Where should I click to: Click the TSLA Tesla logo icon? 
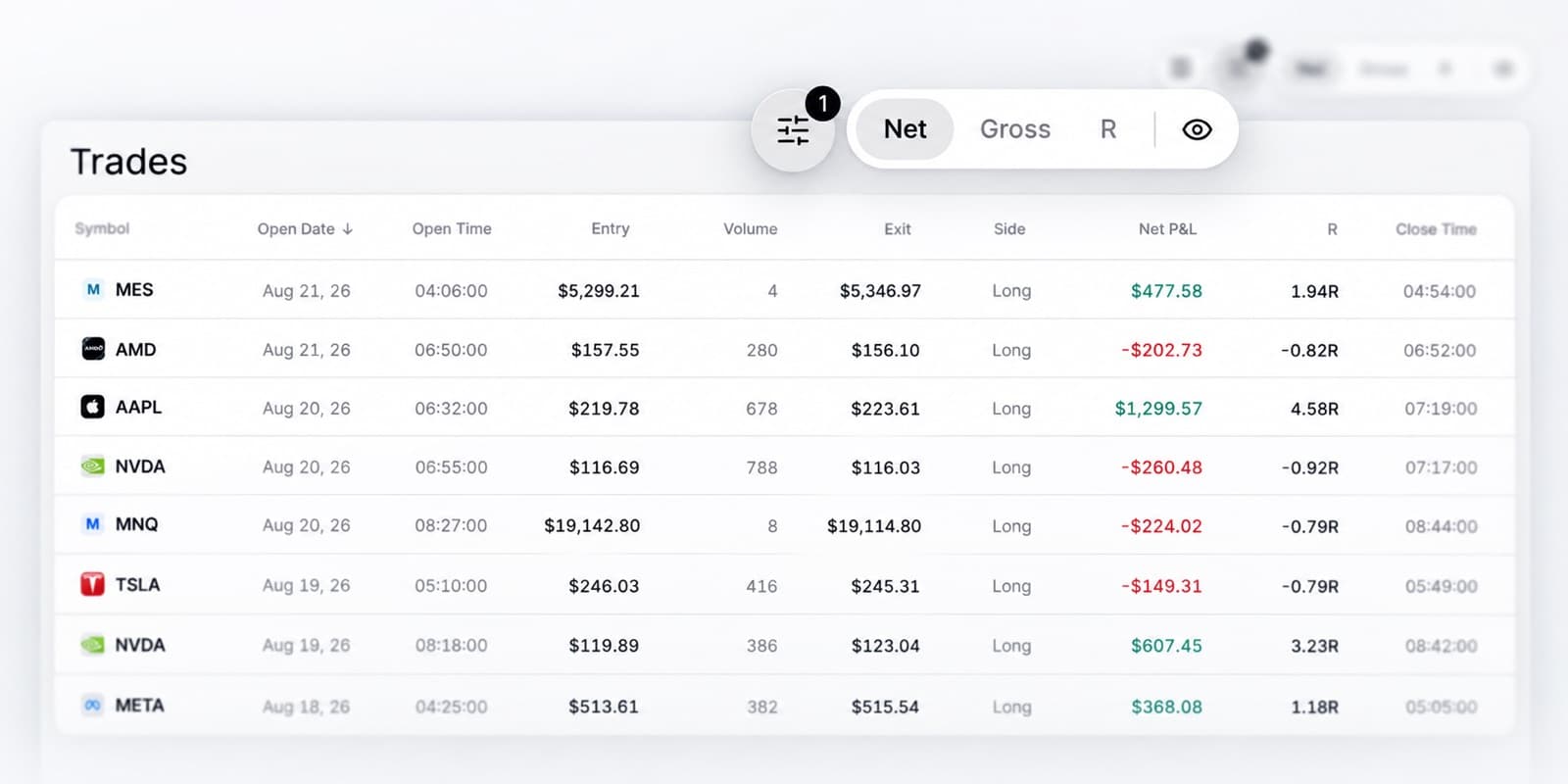93,584
